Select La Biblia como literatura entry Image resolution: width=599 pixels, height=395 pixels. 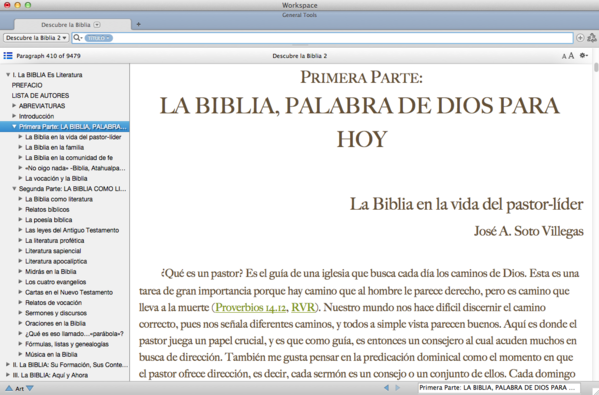click(59, 199)
